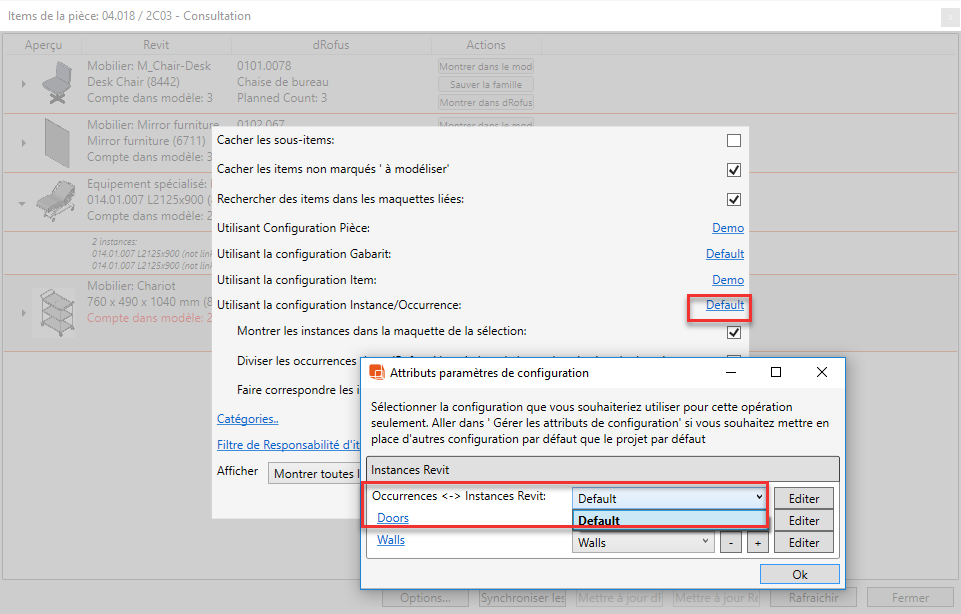Open the Walls configuration dropdown

(644, 542)
